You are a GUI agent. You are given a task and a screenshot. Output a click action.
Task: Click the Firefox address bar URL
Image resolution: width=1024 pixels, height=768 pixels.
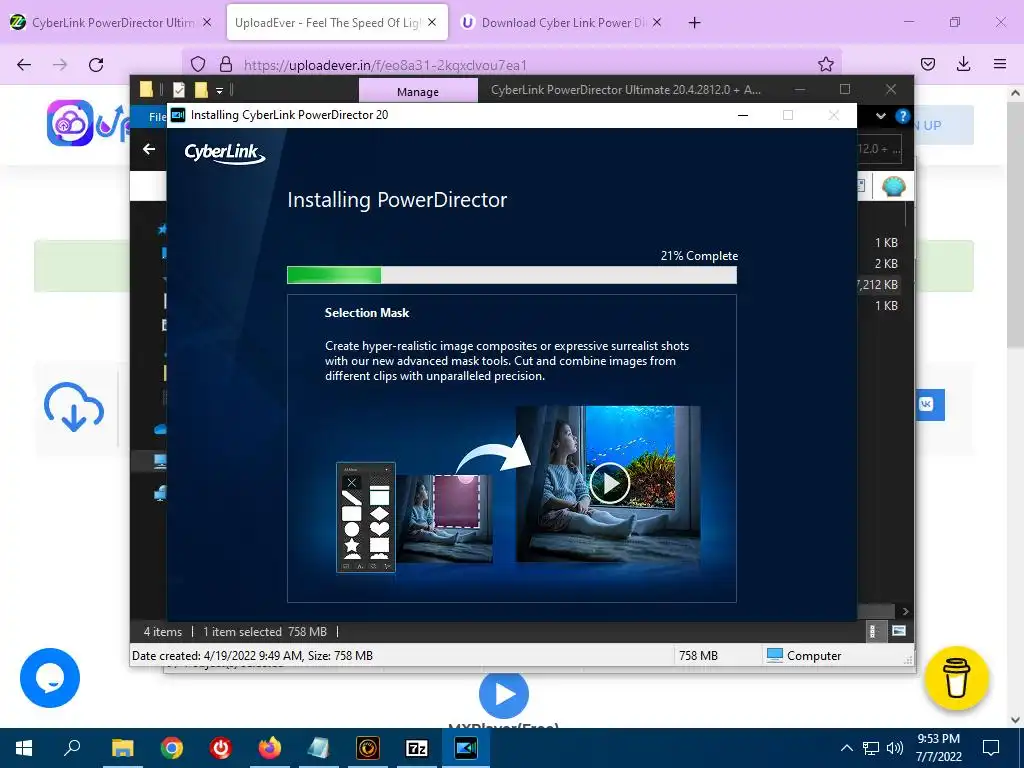tap(385, 65)
